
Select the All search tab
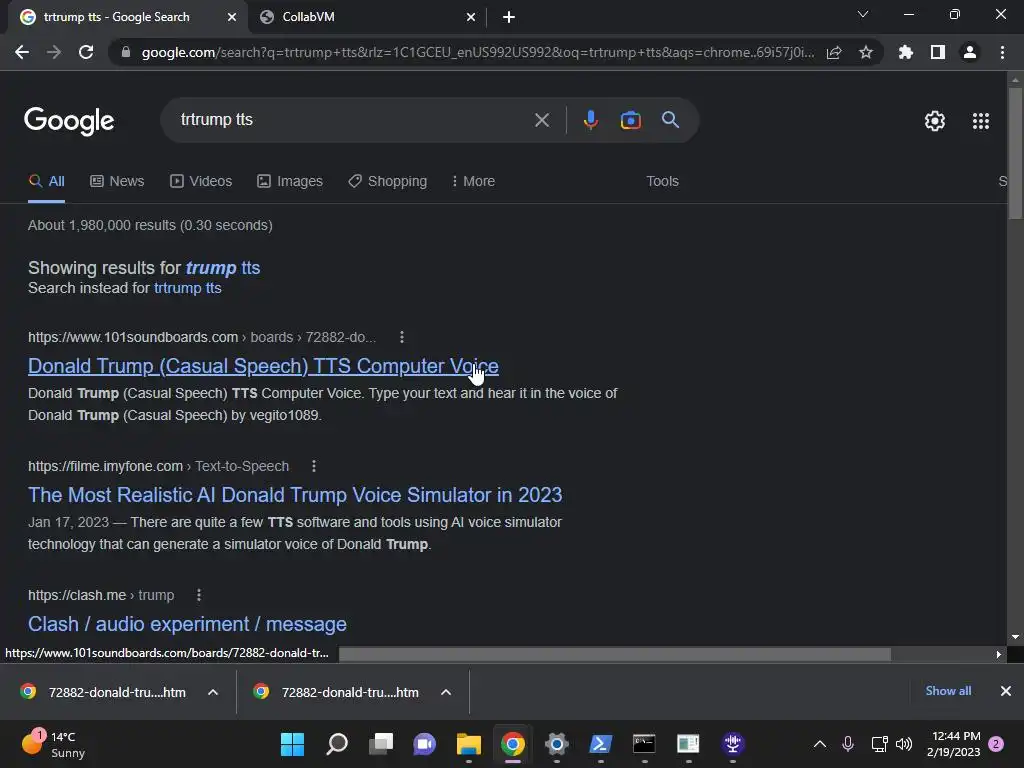pos(46,182)
